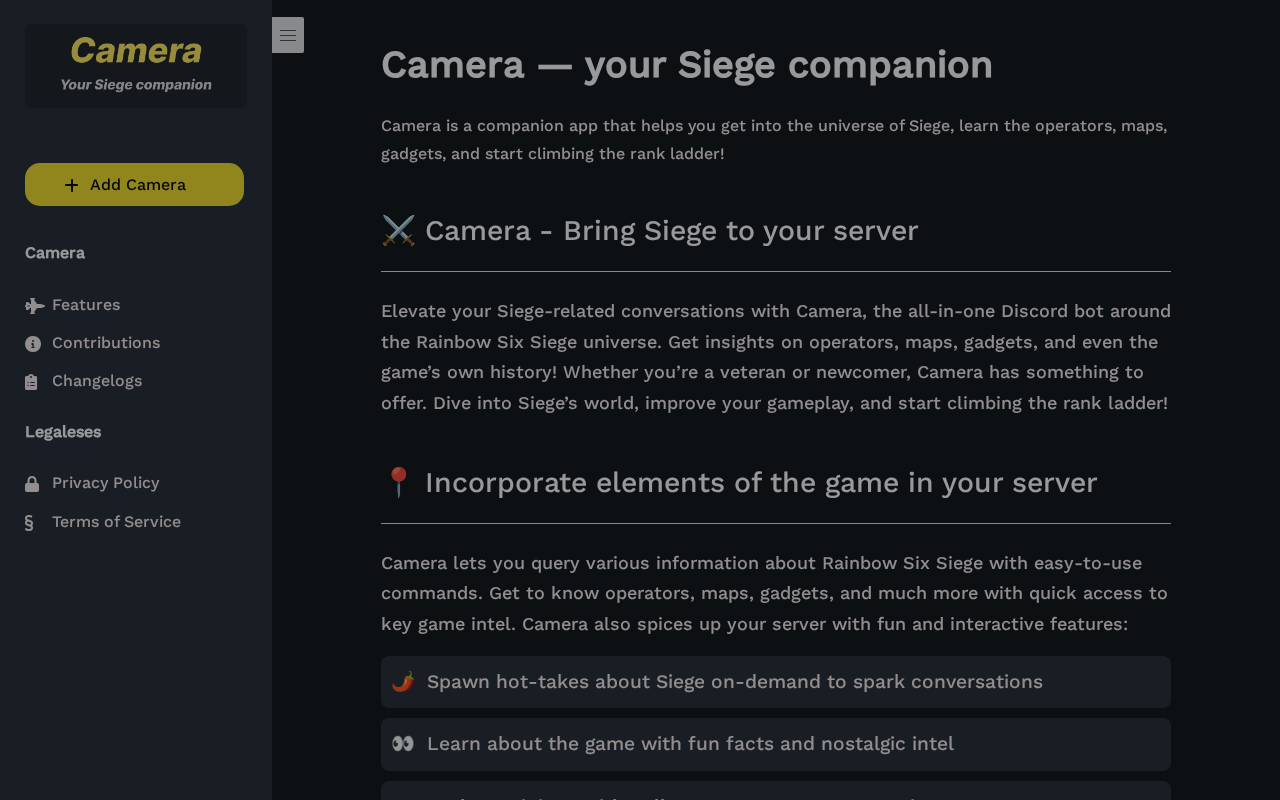Click the info icon beside Contributions
This screenshot has width=1280, height=800.
tap(33, 344)
